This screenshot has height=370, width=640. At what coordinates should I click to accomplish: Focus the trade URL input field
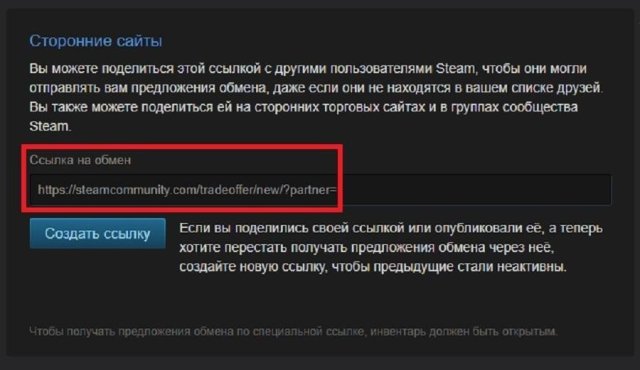point(320,190)
